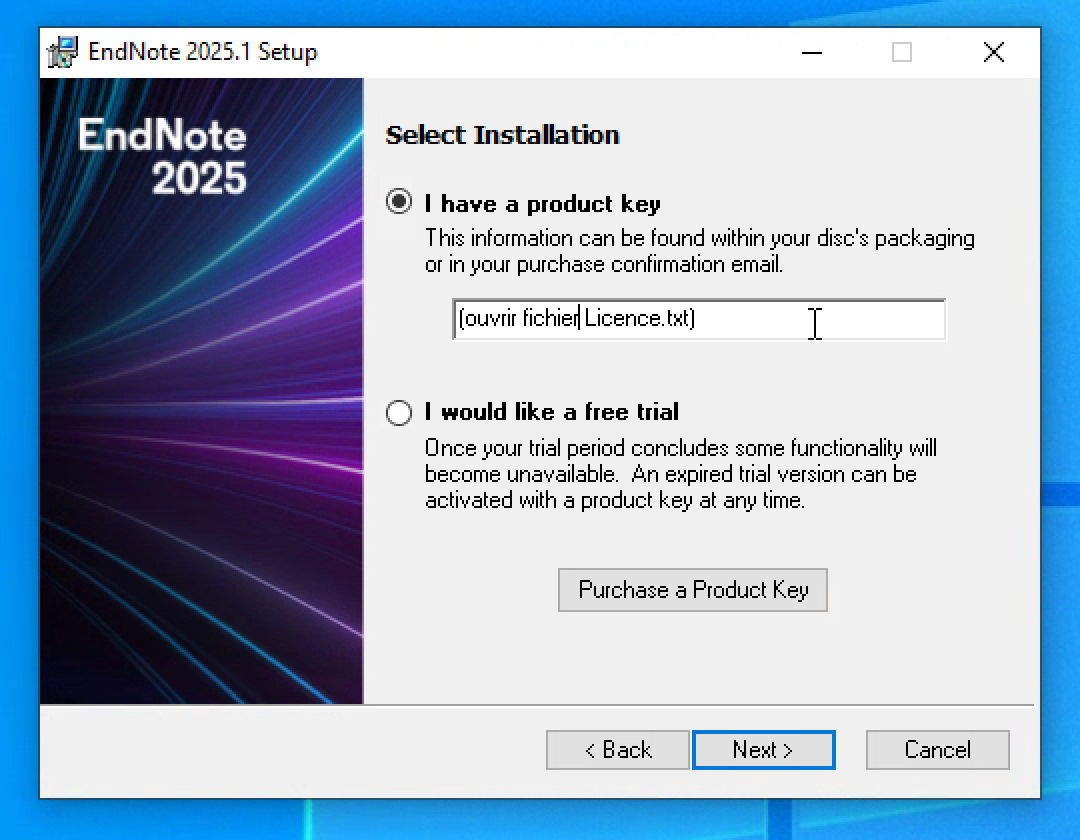Click the purple wave artwork on the left banner
This screenshot has height=840, width=1080.
(200, 450)
